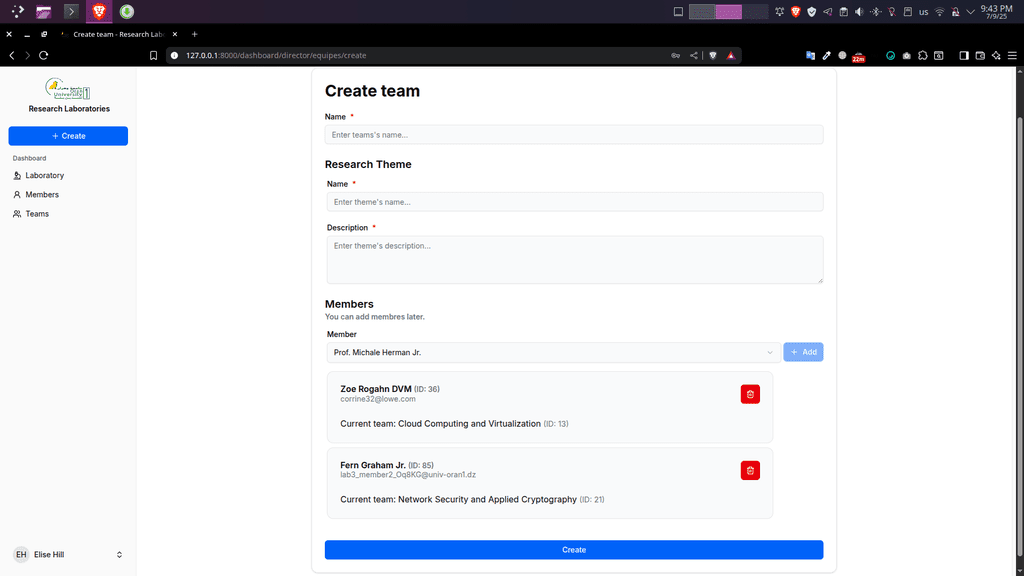Click the address bar URL

point(276,56)
